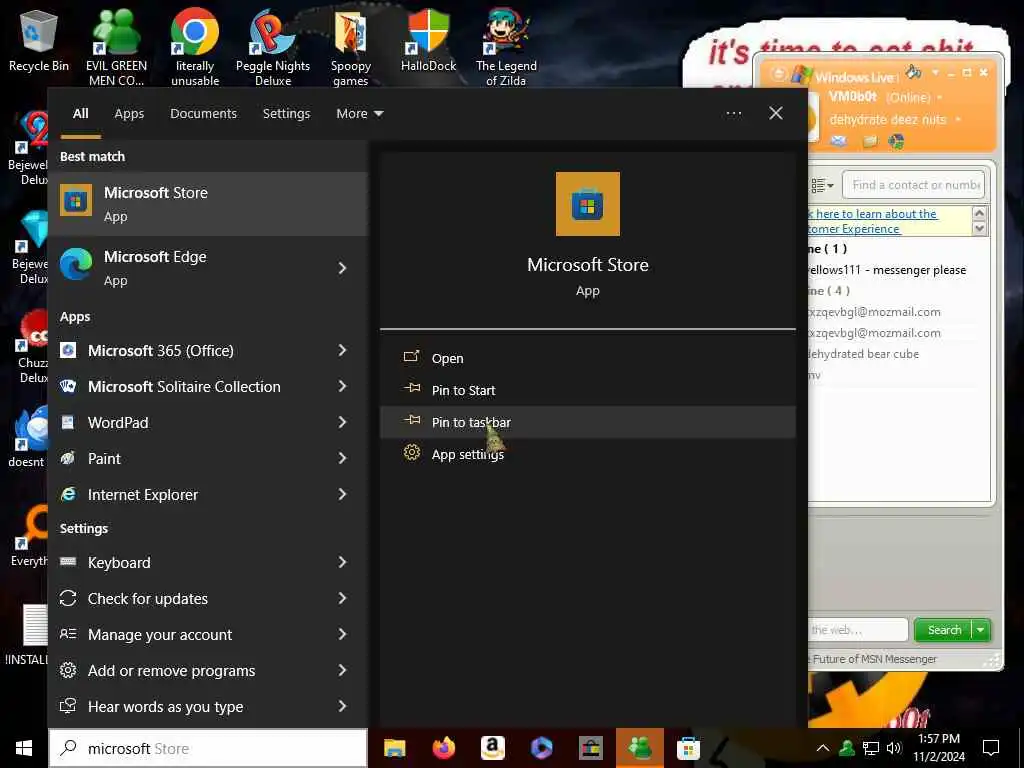Select contact dehydrated bear cube
This screenshot has width=1024, height=768.
[x=863, y=354]
